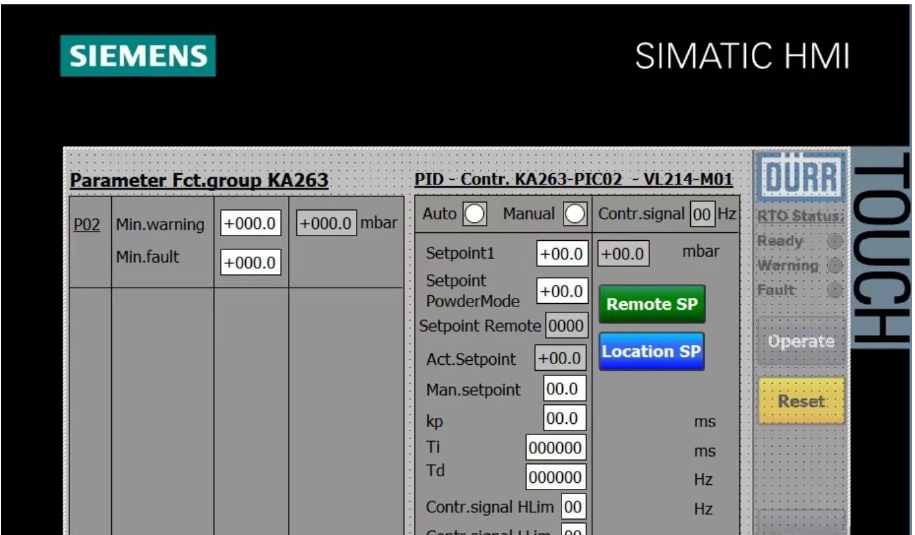Click the Man.setpoint input field
The width and height of the screenshot is (915, 535).
click(x=564, y=389)
